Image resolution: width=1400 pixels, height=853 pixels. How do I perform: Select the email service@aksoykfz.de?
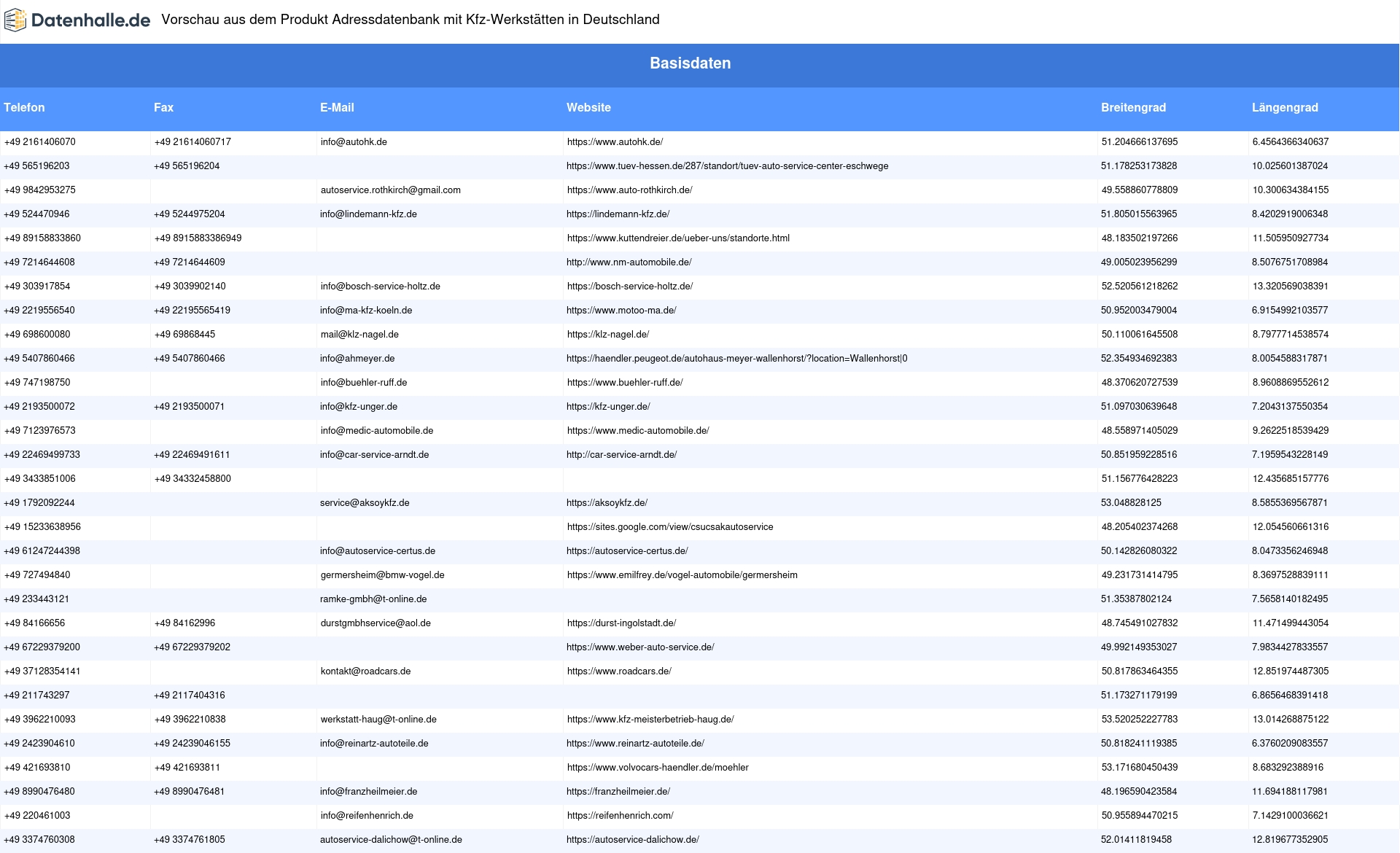point(365,503)
